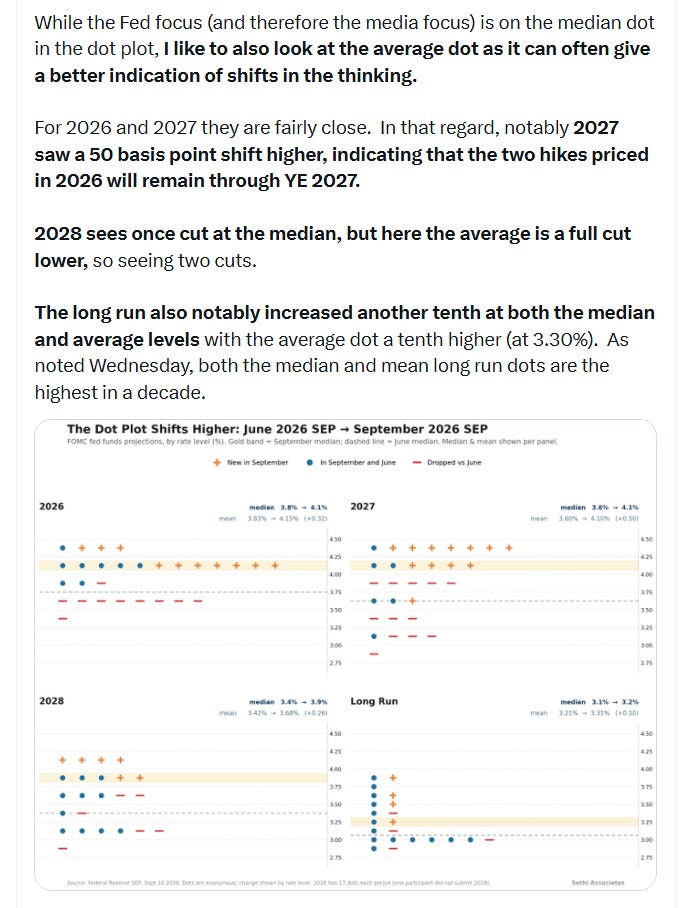Click the Federal Reserve SEP source footnote
Viewport: 681px width, 908px height.
(278, 883)
